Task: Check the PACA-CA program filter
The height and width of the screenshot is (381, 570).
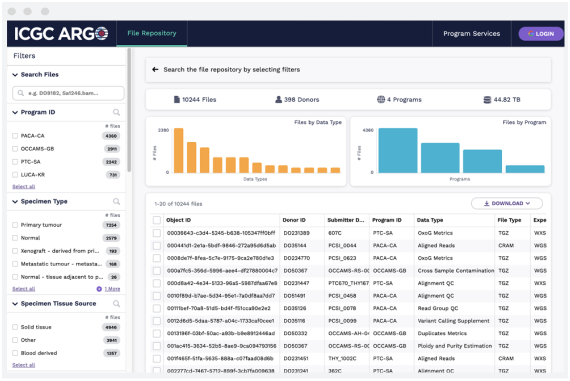Action: point(15,136)
